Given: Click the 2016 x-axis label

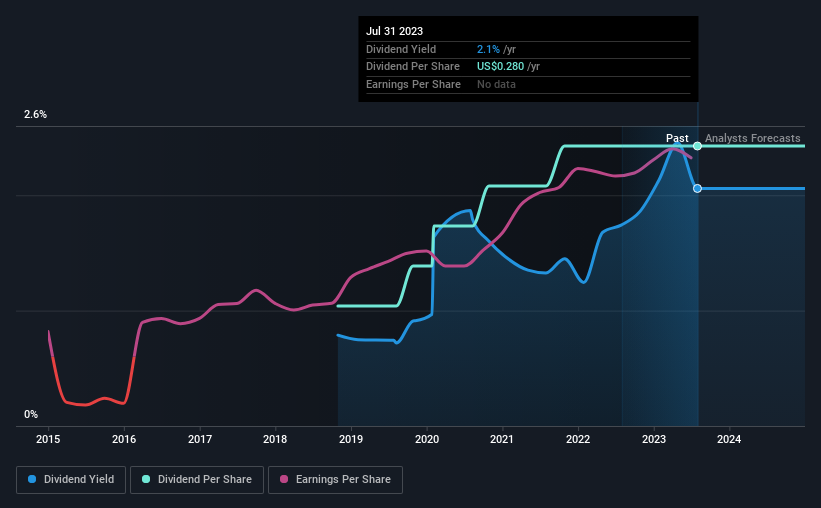Looking at the screenshot, I should tap(124, 439).
